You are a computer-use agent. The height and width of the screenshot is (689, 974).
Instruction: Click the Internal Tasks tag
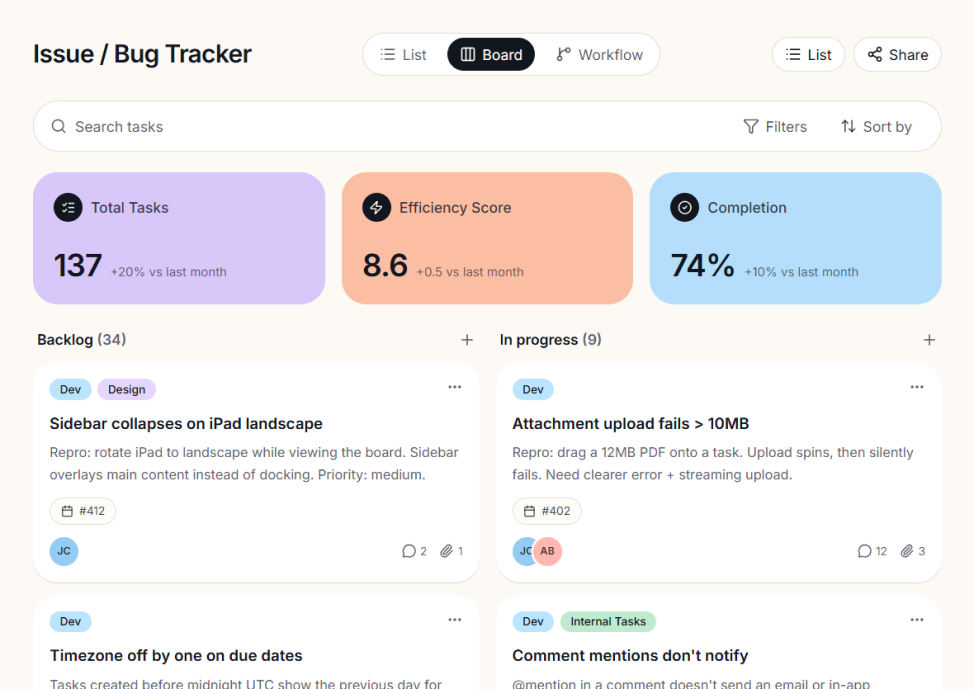(608, 622)
